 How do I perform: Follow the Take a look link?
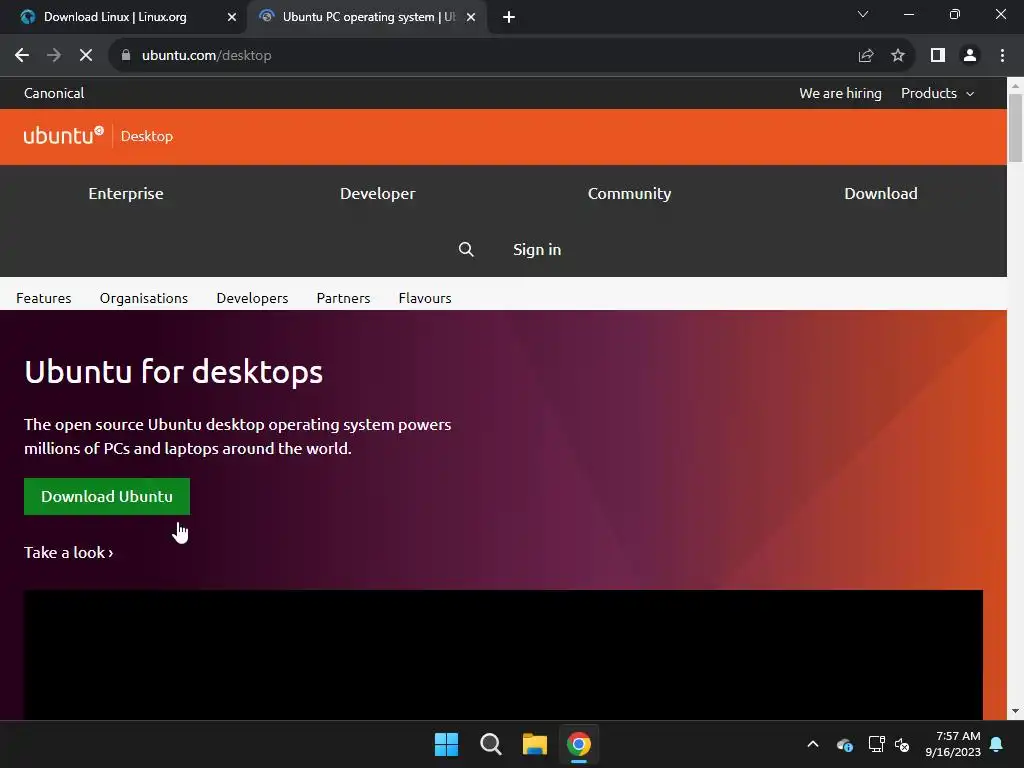click(69, 552)
